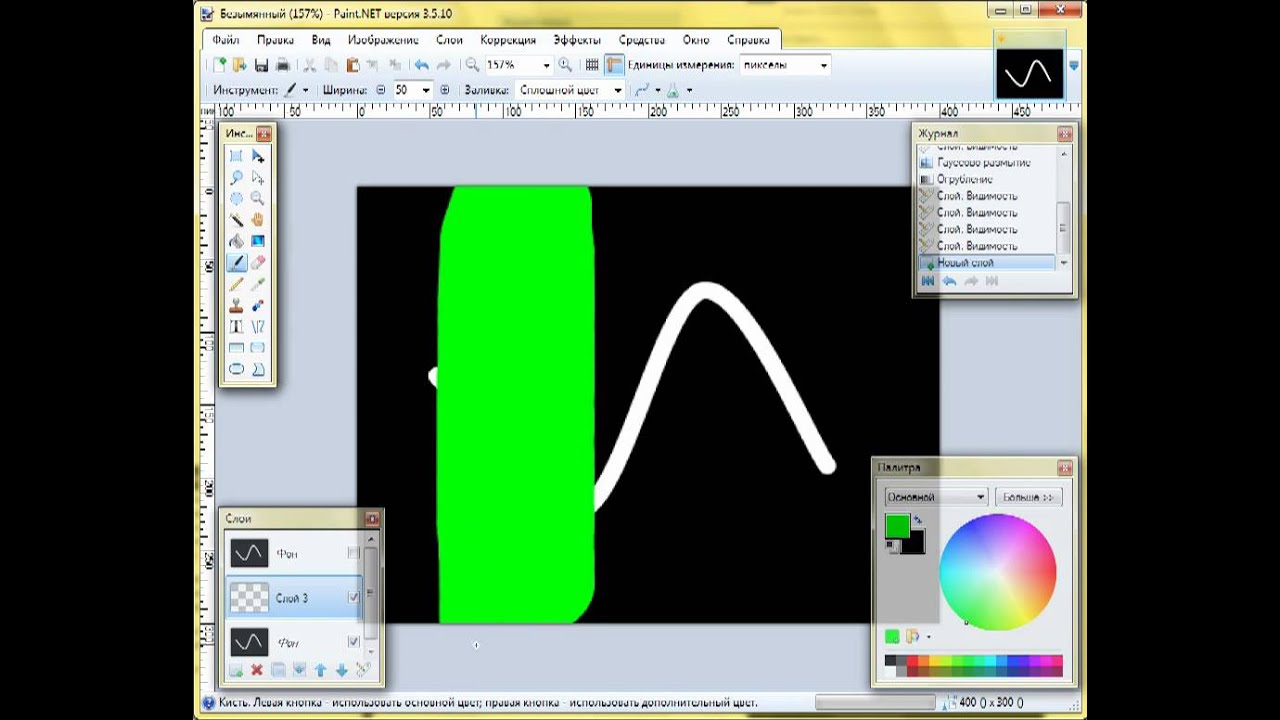This screenshot has height=720, width=1280.
Task: Select Новый слой history entry
Action: [x=986, y=263]
